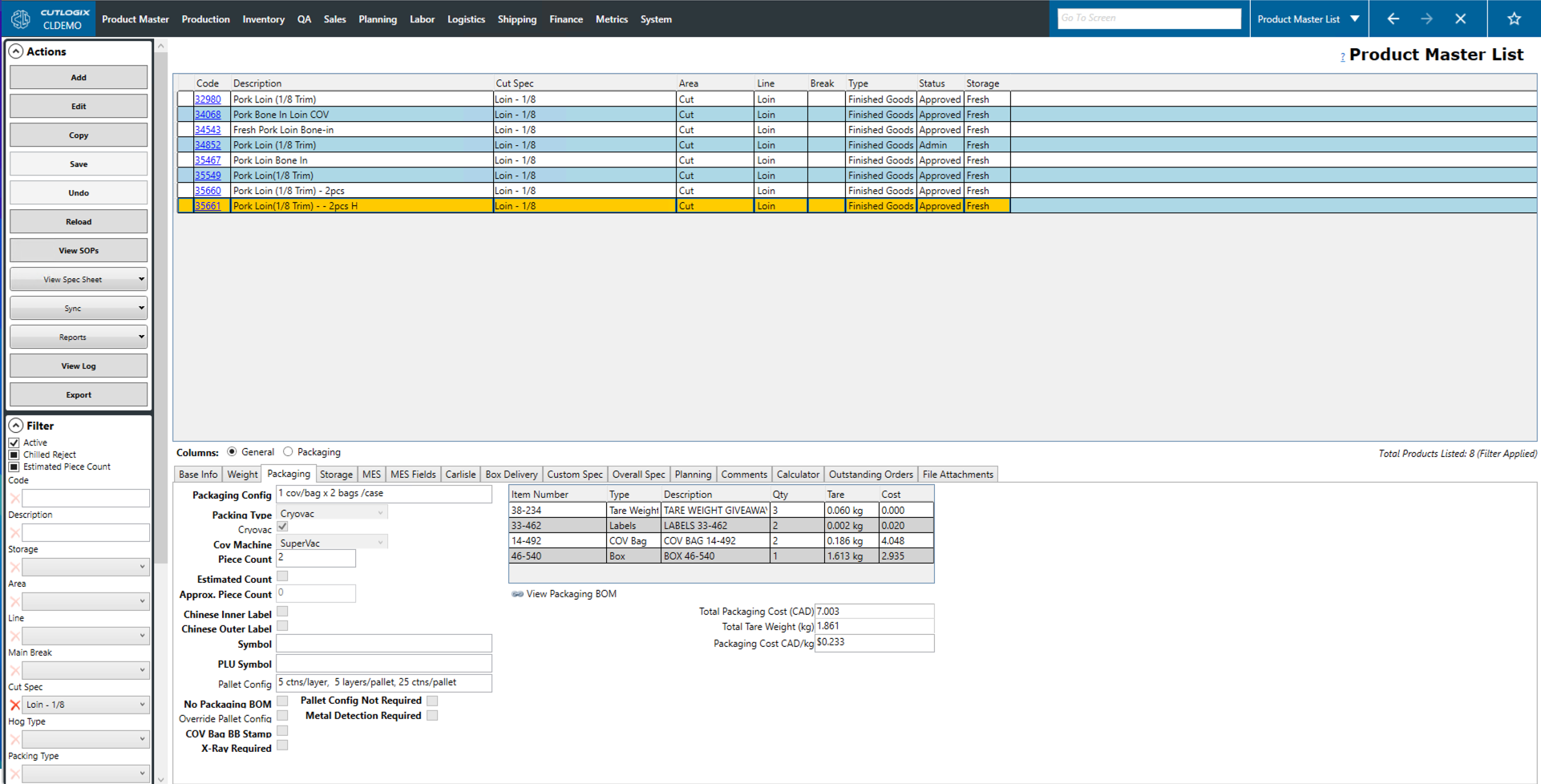Image resolution: width=1541 pixels, height=784 pixels.
Task: Enable the Metal Detection Required checkbox
Action: point(432,716)
